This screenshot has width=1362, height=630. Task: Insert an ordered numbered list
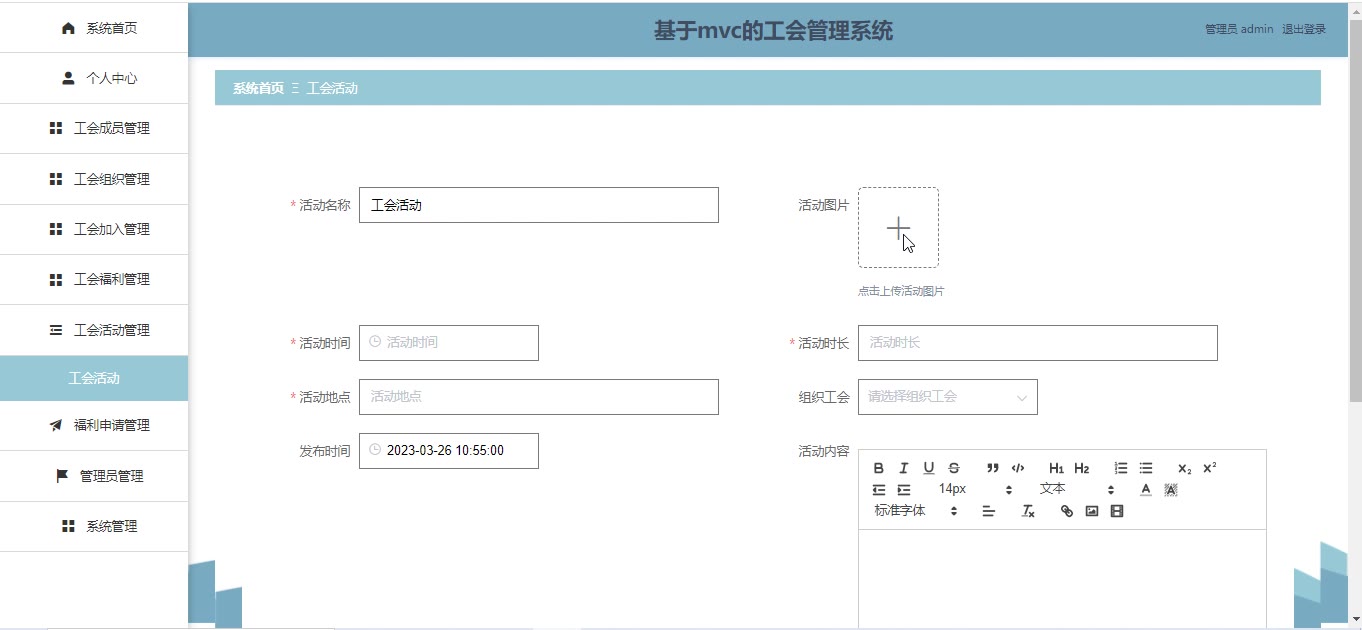click(x=1121, y=468)
